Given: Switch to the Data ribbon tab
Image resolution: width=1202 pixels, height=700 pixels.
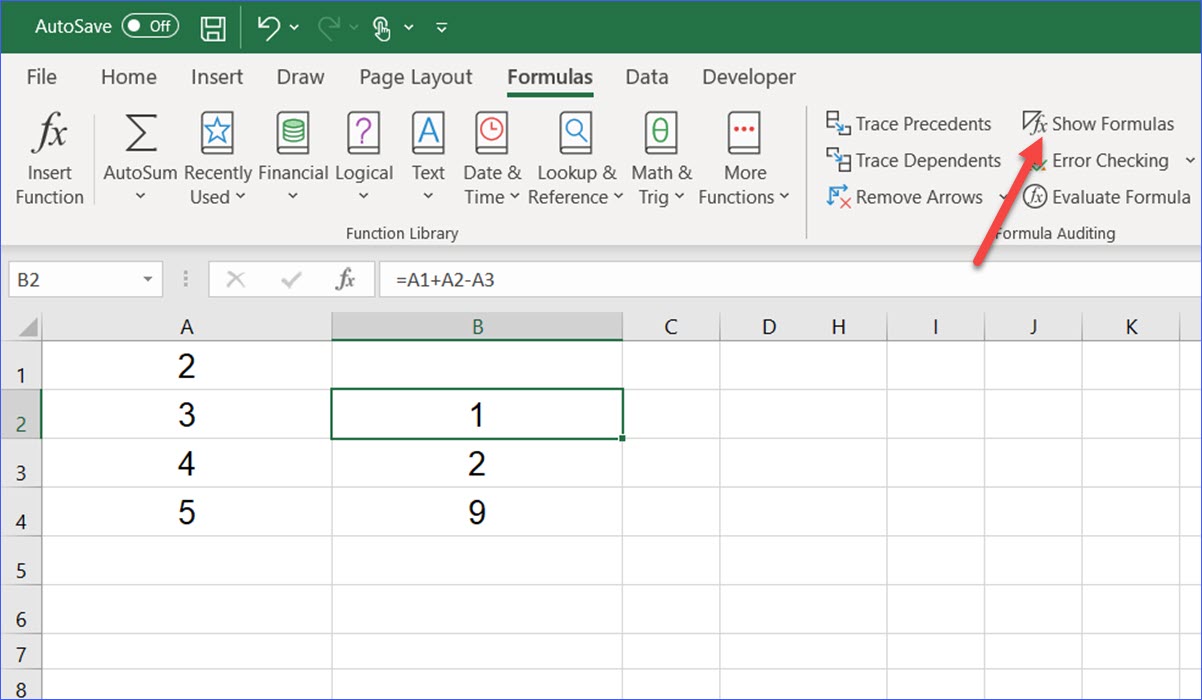Looking at the screenshot, I should tap(646, 77).
